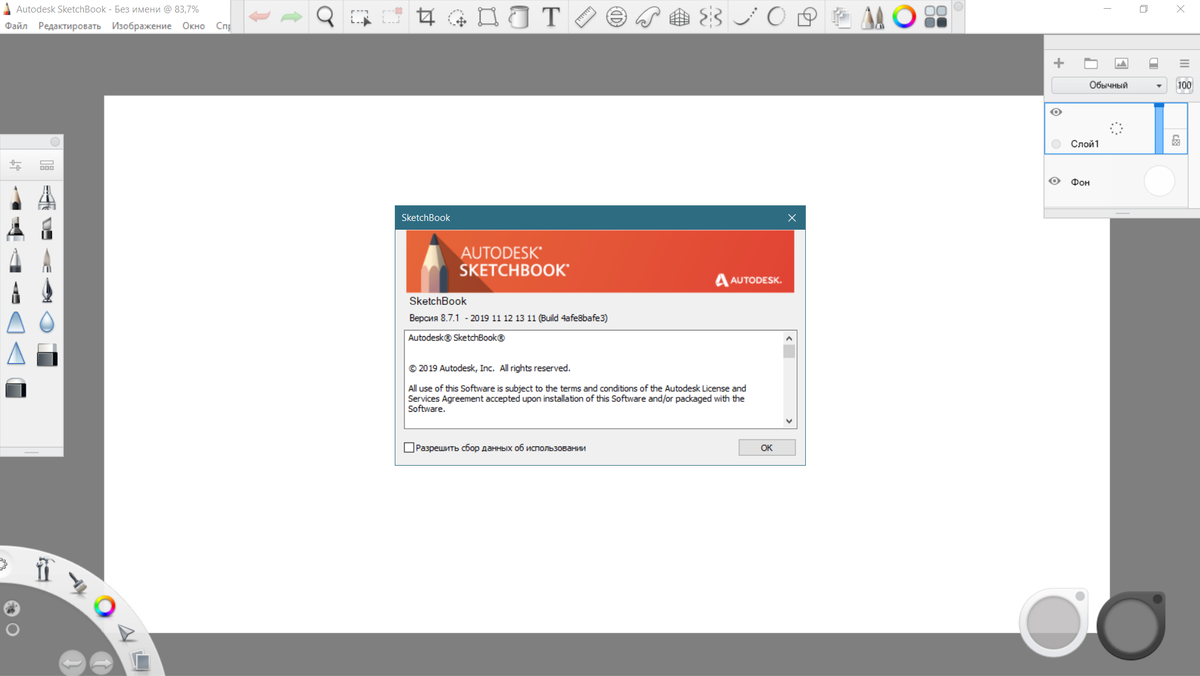Pick the Smear brush above water drop
This screenshot has width=1200, height=676.
[16, 322]
